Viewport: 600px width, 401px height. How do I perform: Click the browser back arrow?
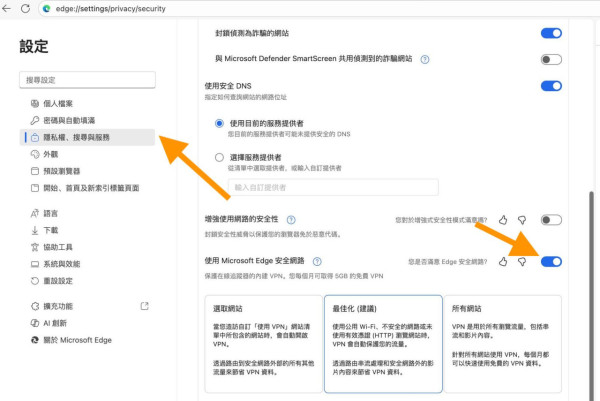click(6, 8)
